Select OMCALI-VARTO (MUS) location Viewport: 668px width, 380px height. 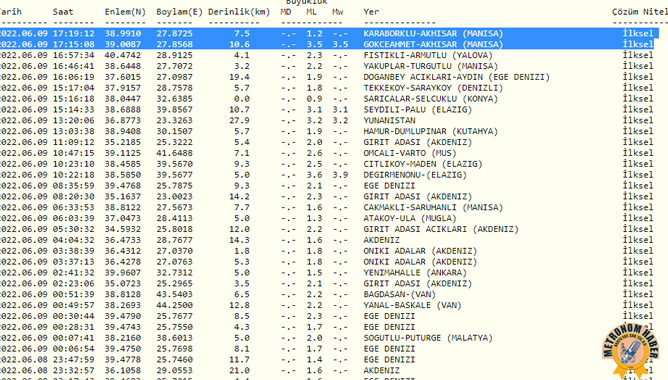409,153
